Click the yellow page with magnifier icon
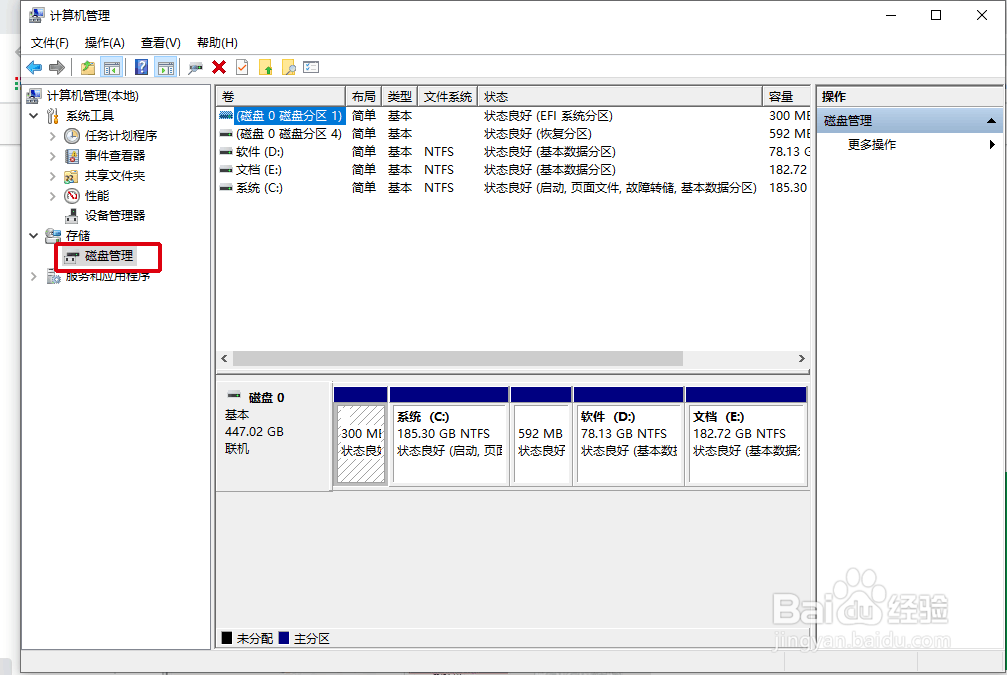Viewport: 1007px width, 675px height. (289, 67)
